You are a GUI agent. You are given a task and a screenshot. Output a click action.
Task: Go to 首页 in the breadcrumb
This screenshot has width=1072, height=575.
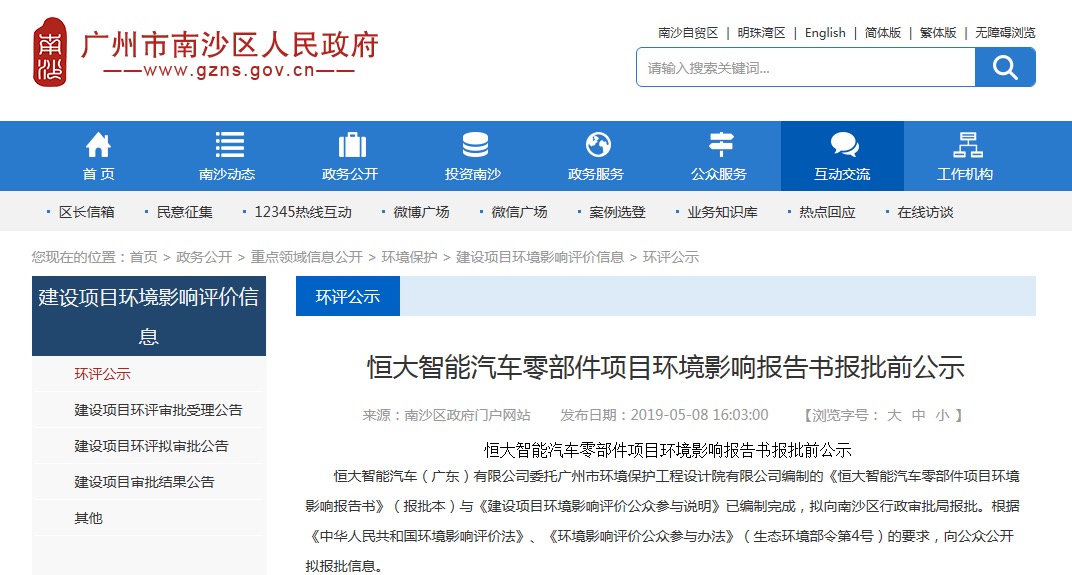pos(144,257)
